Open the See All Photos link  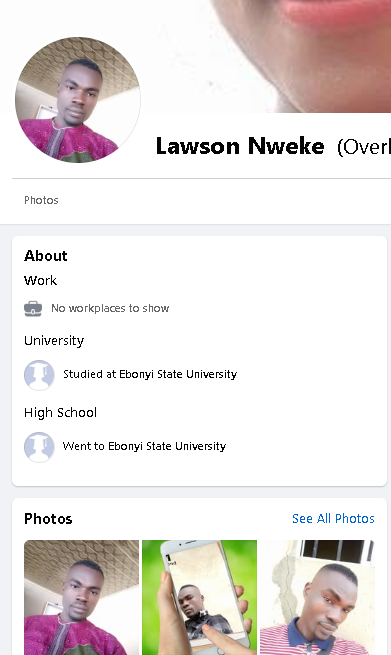coord(333,518)
